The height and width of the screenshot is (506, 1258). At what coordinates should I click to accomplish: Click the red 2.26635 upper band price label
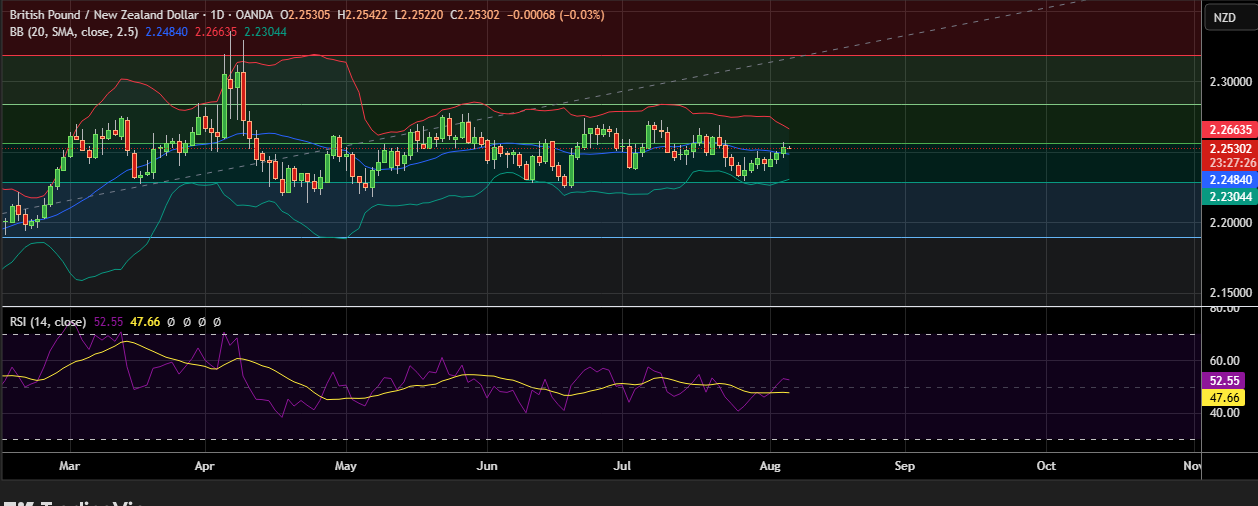(x=1226, y=130)
